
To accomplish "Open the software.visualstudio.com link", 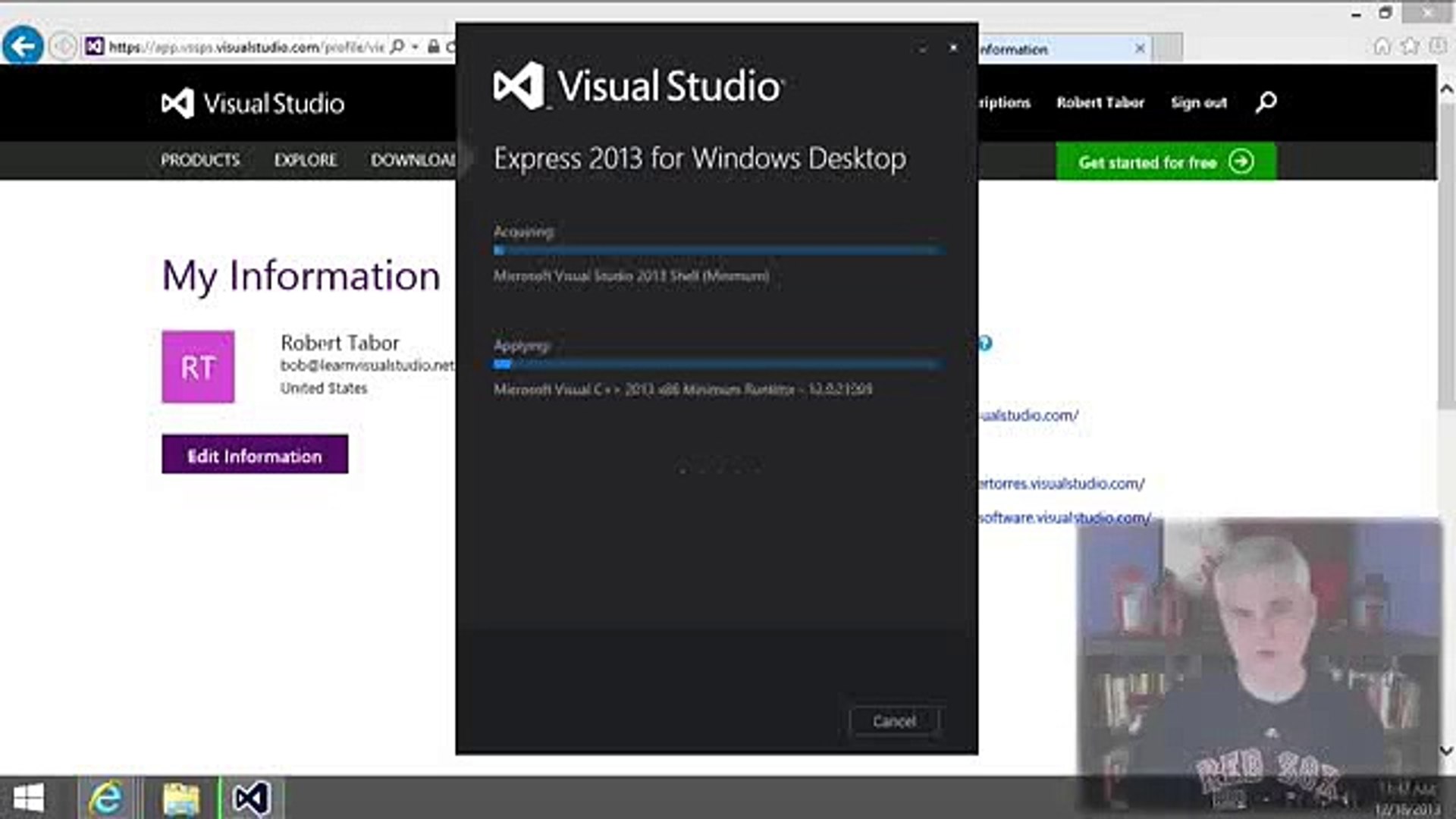I will 1065,517.
